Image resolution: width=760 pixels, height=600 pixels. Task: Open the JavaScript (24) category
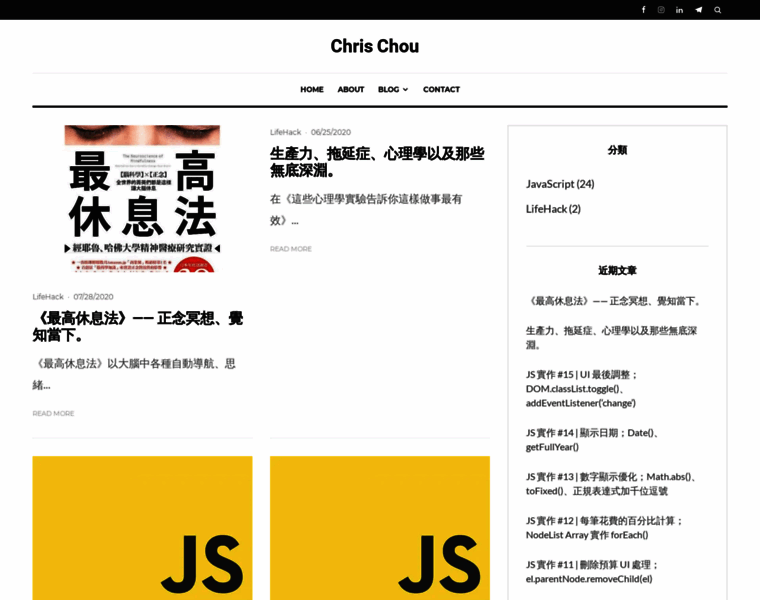(x=560, y=184)
